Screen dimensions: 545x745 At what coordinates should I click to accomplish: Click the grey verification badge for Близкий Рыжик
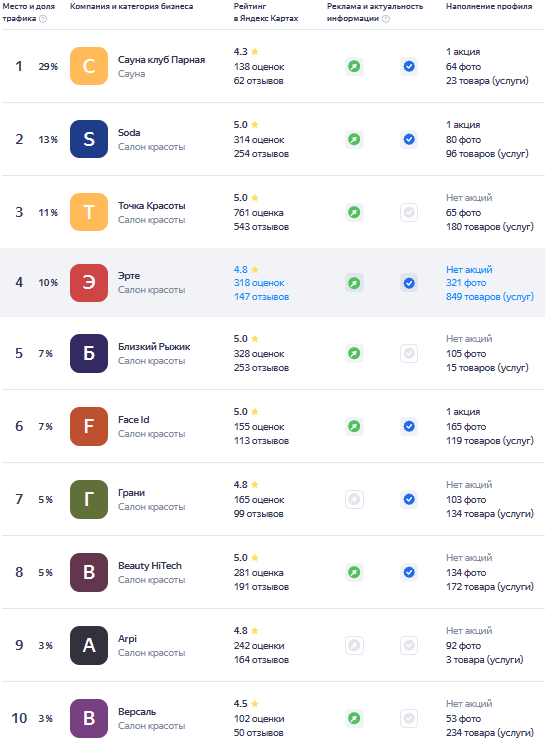pos(409,353)
